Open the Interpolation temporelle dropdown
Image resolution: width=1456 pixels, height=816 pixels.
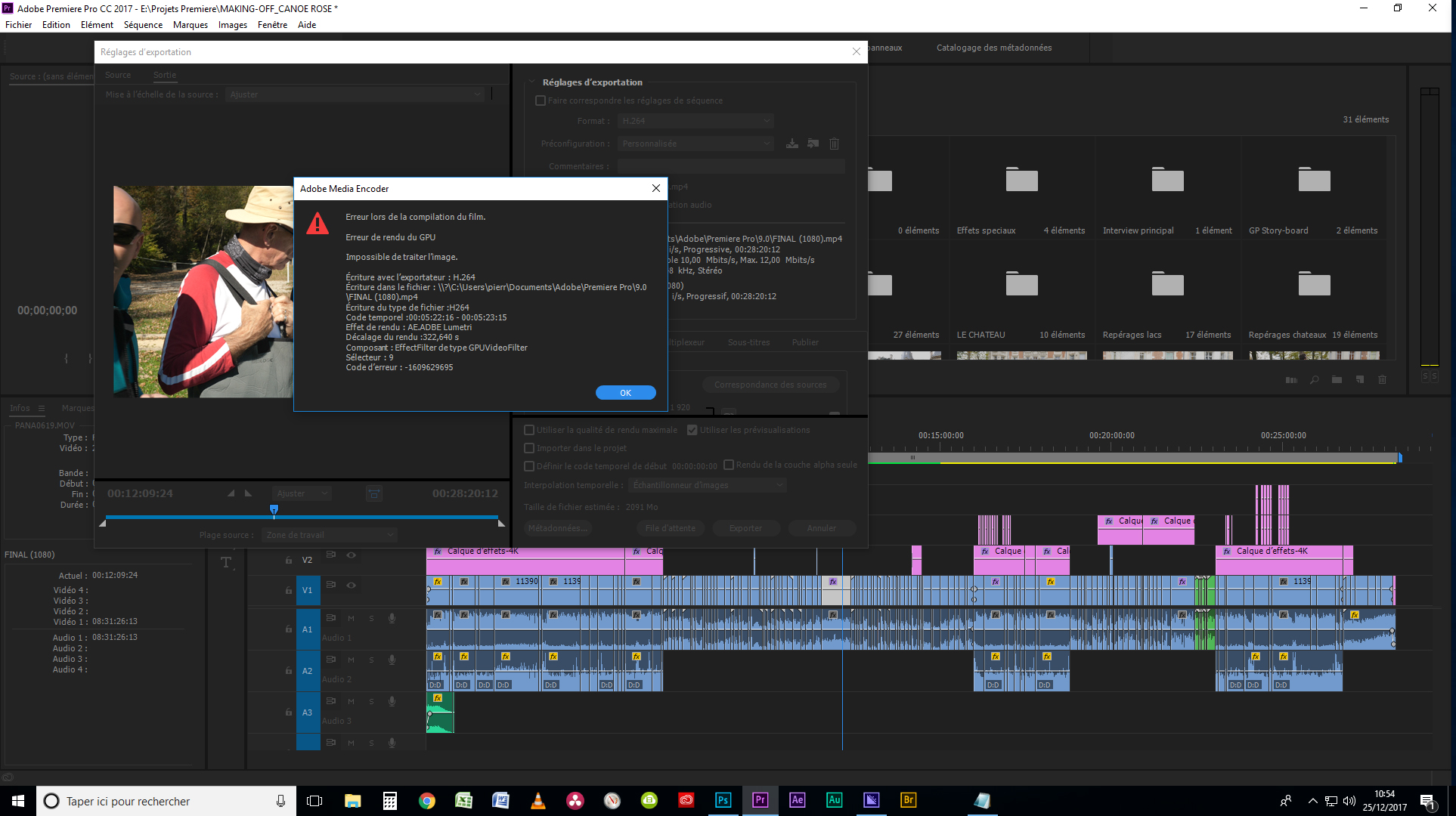pos(708,485)
